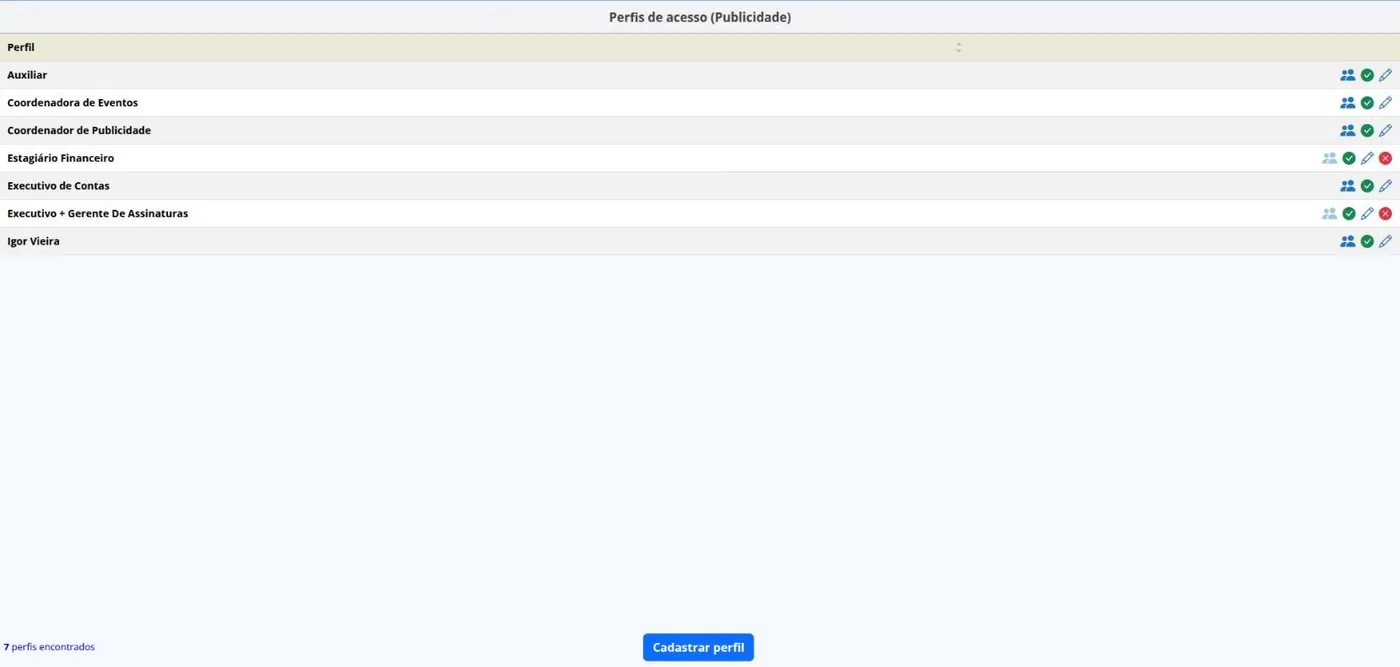The height and width of the screenshot is (667, 1400).
Task: Toggle green check for Coordenador de Publicidade
Action: tap(1367, 131)
